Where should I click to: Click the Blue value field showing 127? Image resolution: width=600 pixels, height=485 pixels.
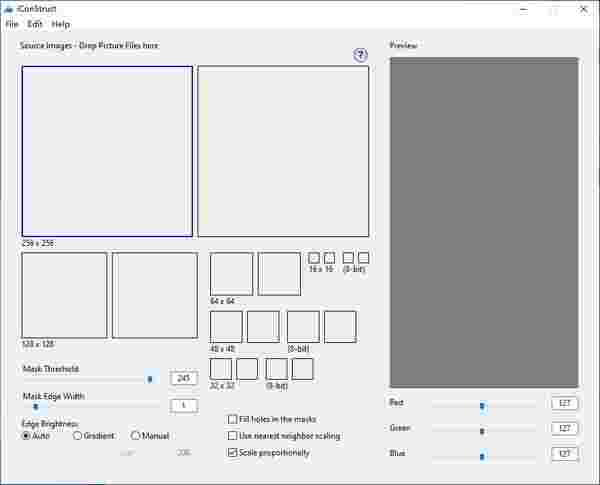564,454
